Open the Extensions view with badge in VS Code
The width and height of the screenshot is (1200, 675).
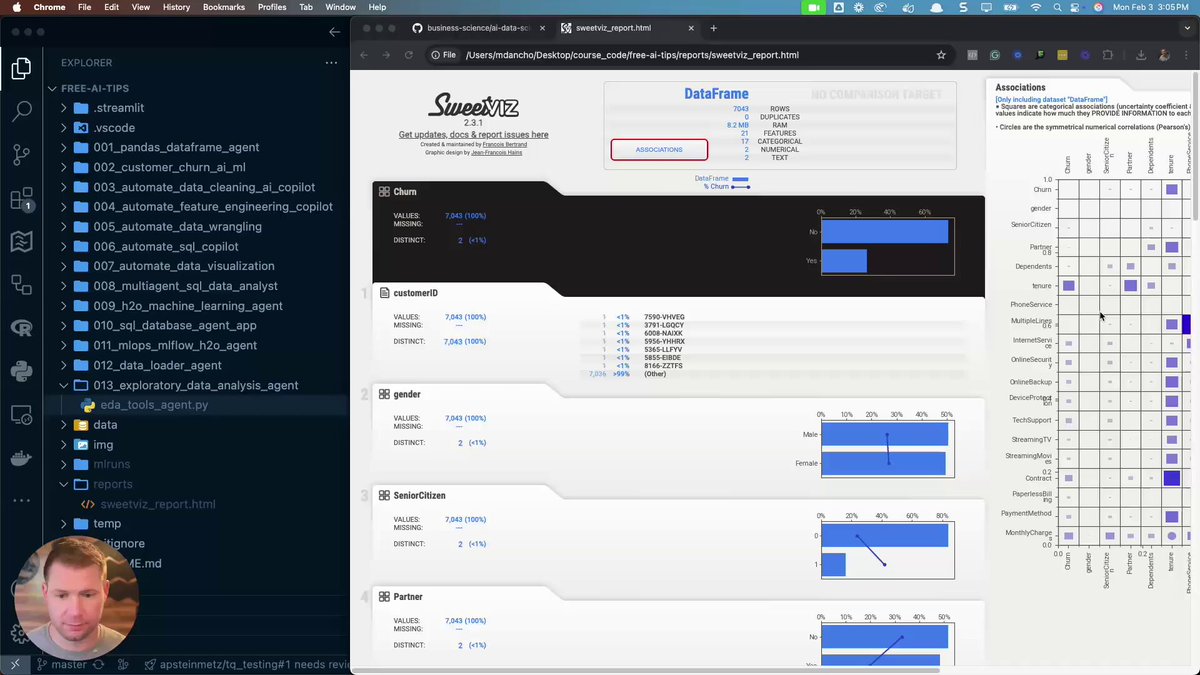point(21,199)
